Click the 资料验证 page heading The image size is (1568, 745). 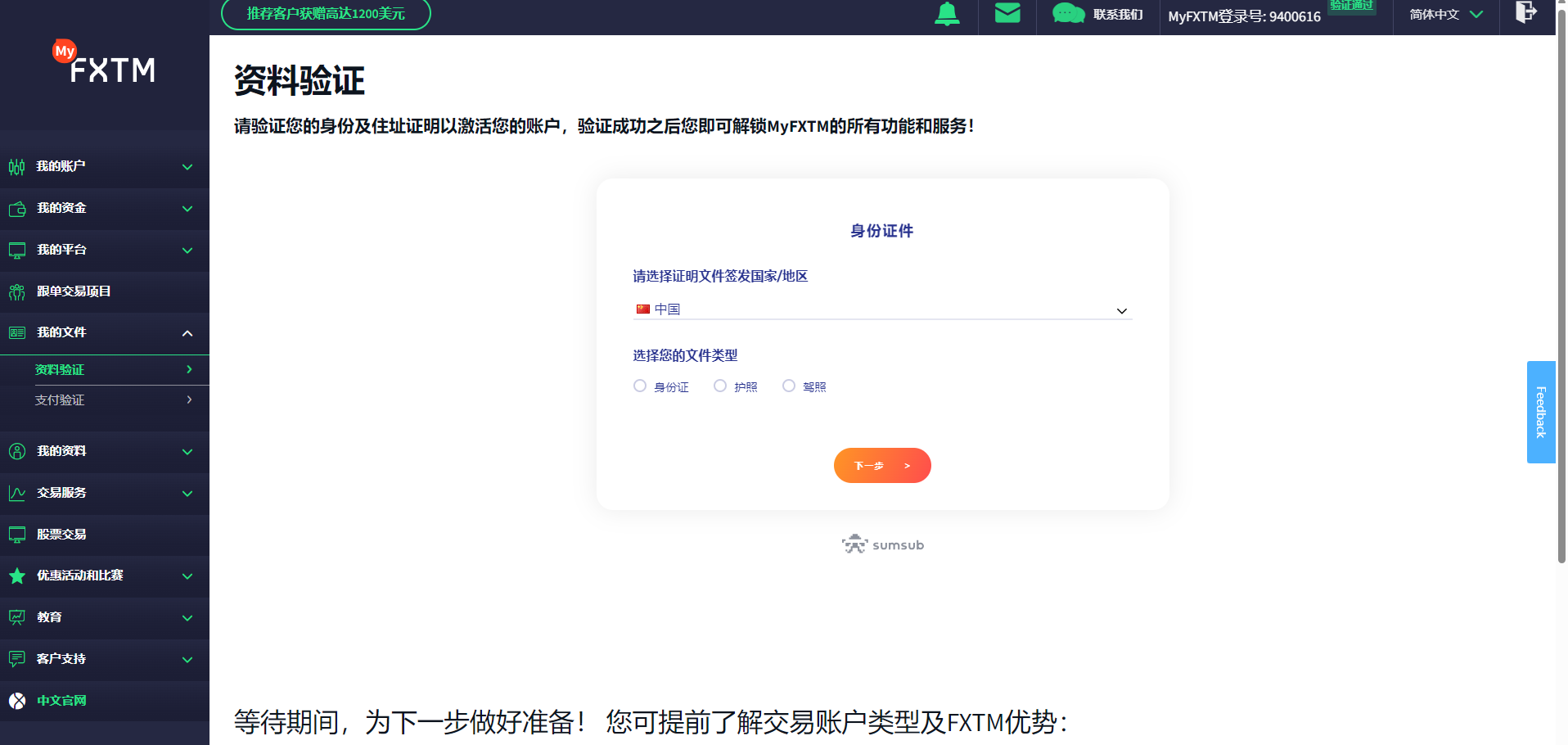point(300,80)
